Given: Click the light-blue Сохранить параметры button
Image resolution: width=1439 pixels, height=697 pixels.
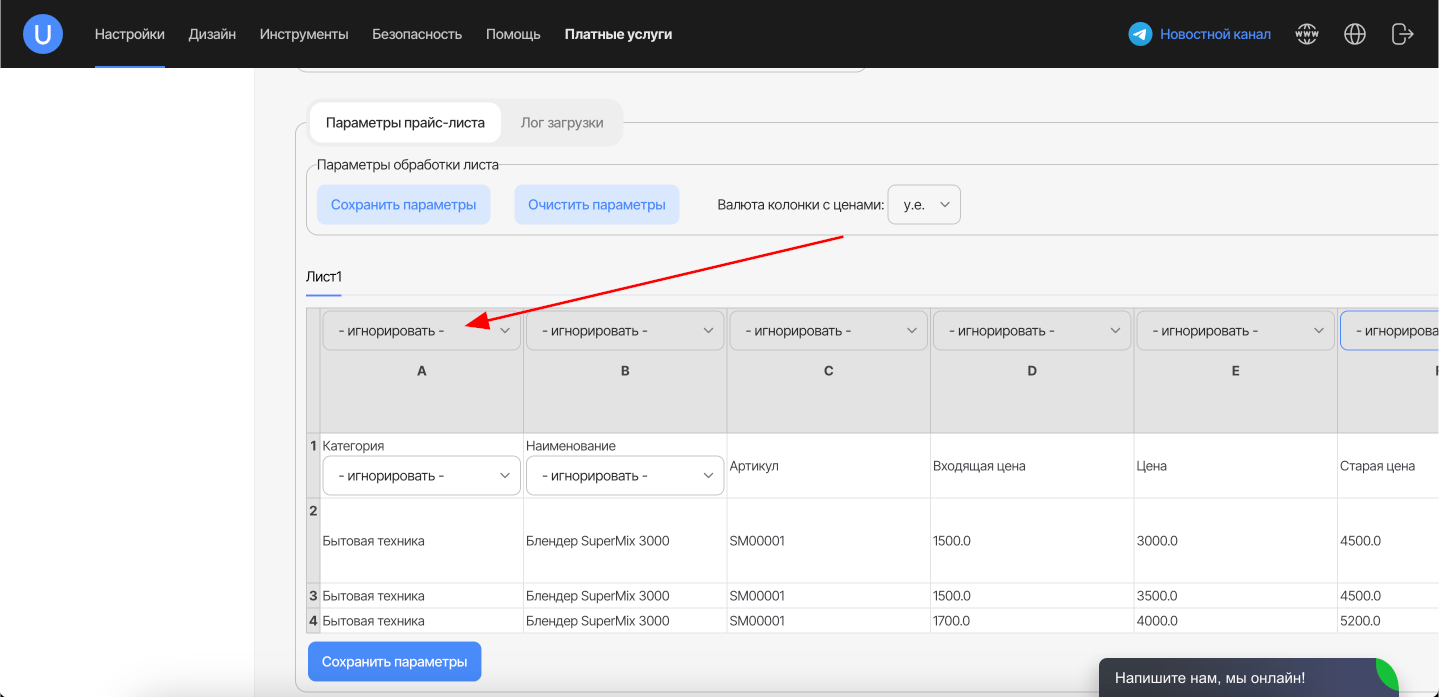Looking at the screenshot, I should [404, 205].
